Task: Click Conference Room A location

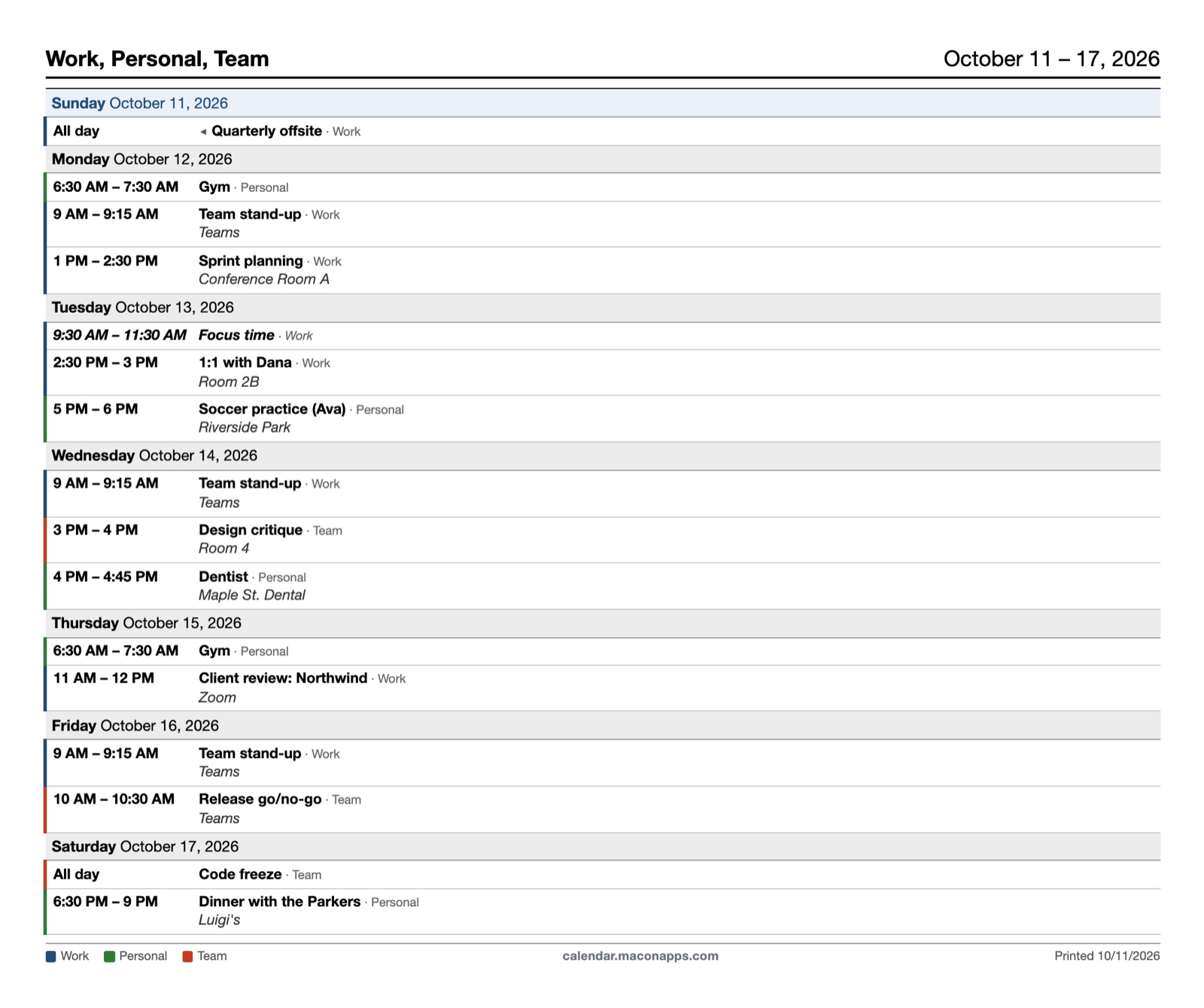Action: point(264,279)
